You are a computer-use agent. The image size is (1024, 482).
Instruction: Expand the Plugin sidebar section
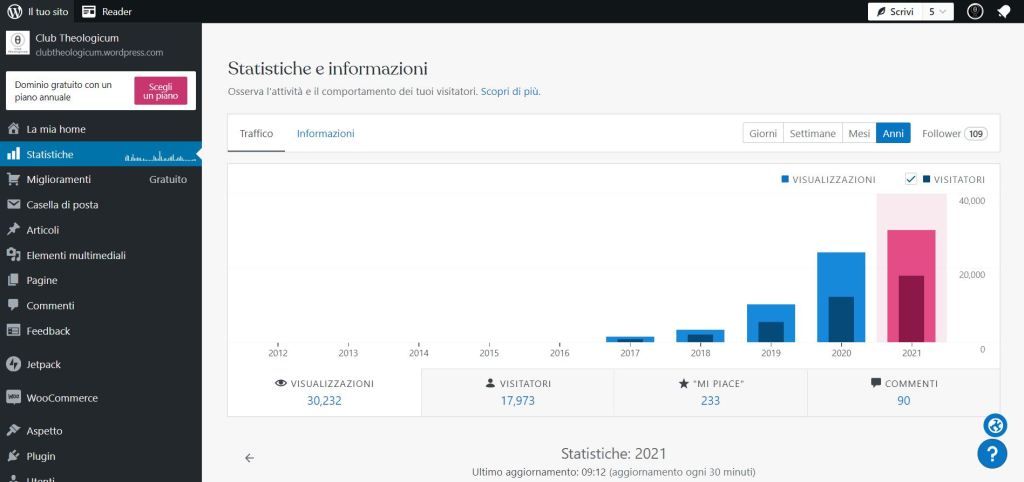41,456
